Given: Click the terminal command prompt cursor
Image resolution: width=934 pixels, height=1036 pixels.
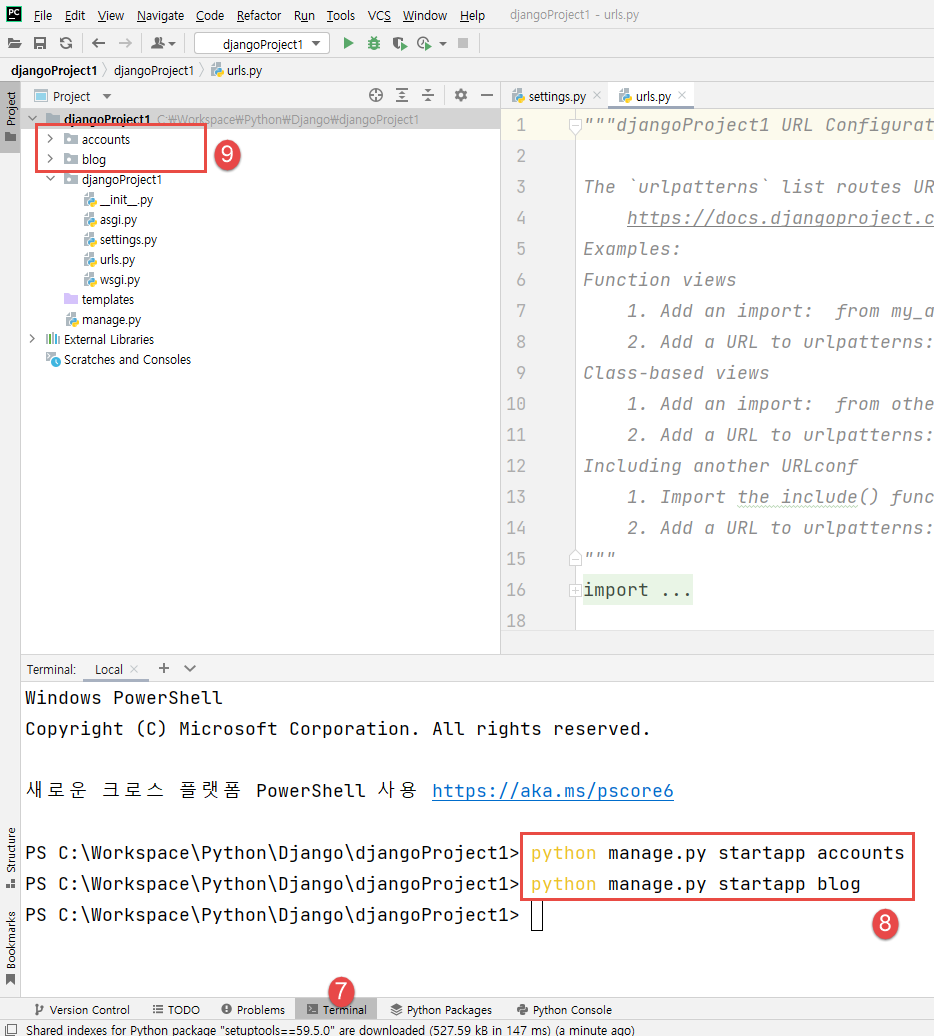Looking at the screenshot, I should point(537,916).
